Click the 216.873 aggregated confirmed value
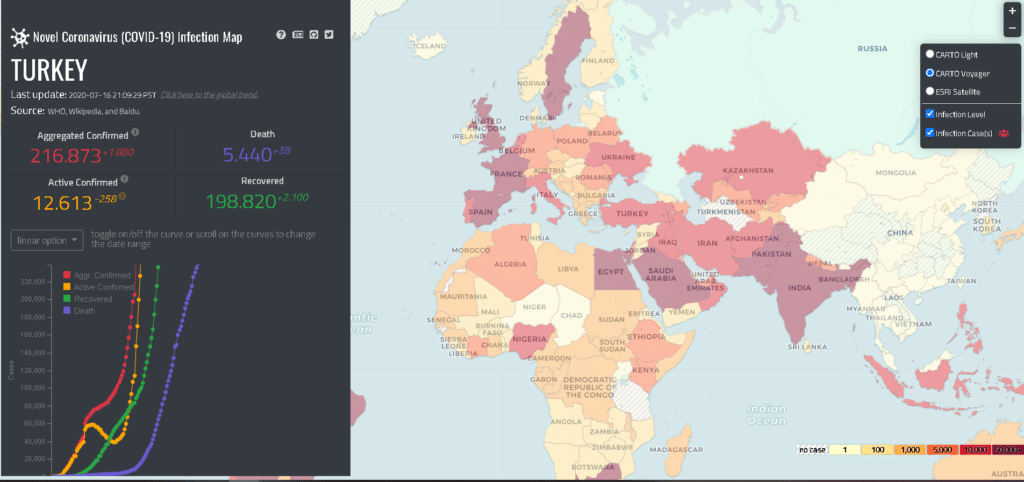1024x482 pixels. (x=68, y=156)
